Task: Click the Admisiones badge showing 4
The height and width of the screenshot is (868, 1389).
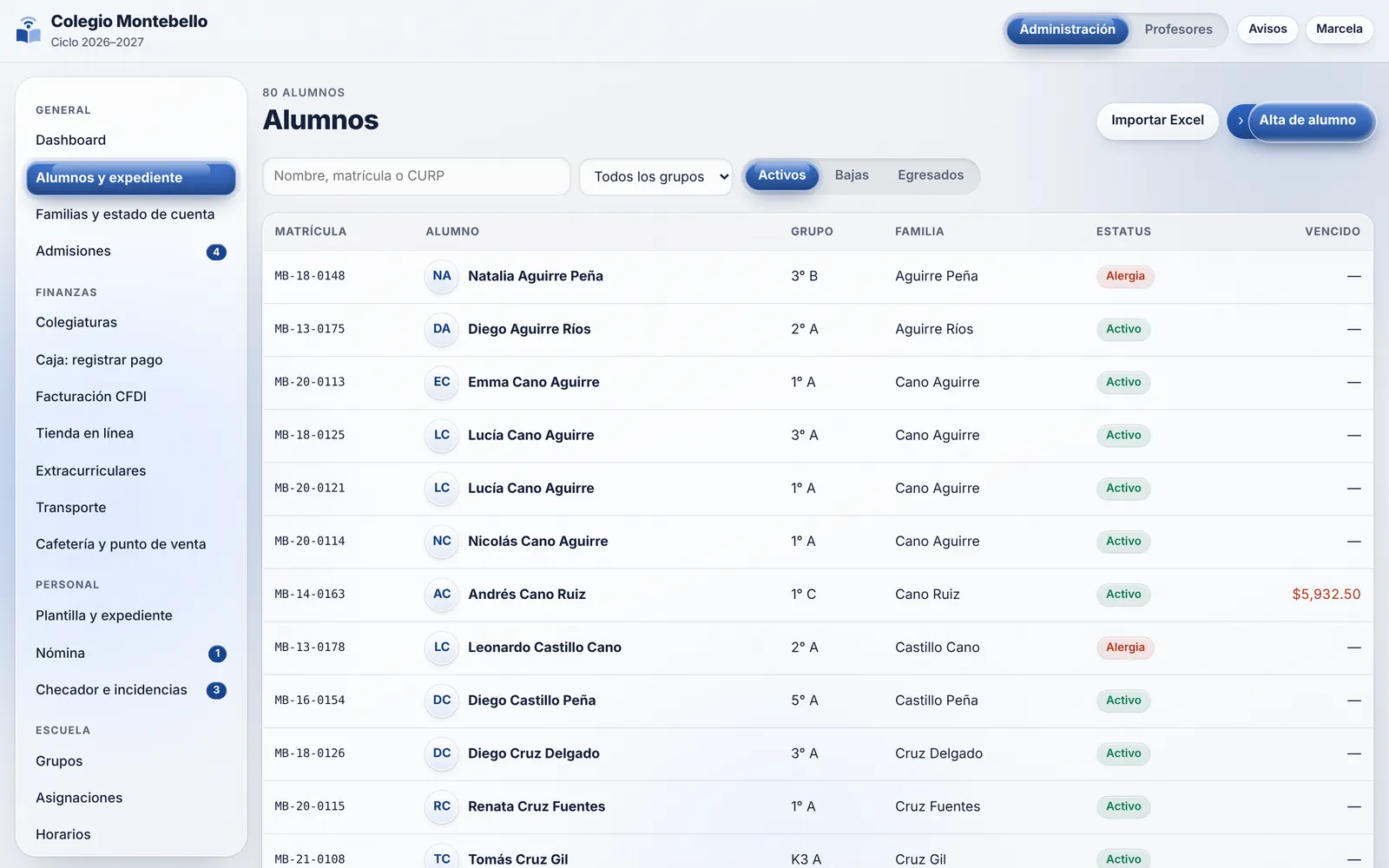Action: pyautogui.click(x=216, y=252)
